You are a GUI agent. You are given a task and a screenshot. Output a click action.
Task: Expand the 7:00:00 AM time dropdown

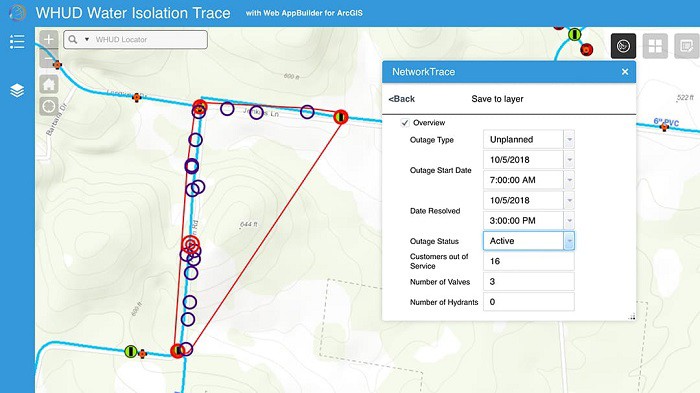tap(569, 180)
